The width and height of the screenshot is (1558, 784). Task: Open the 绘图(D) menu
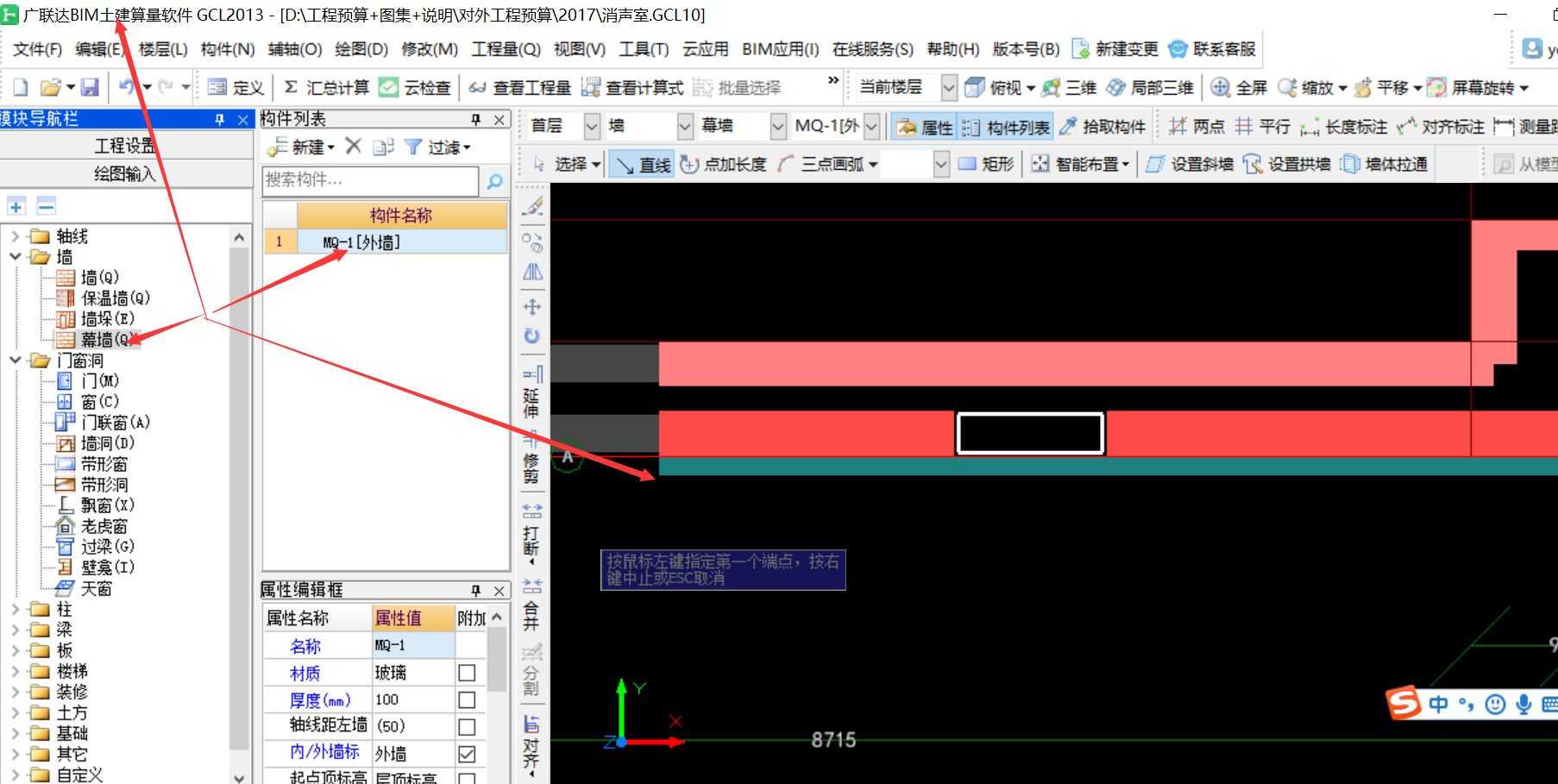tap(361, 49)
